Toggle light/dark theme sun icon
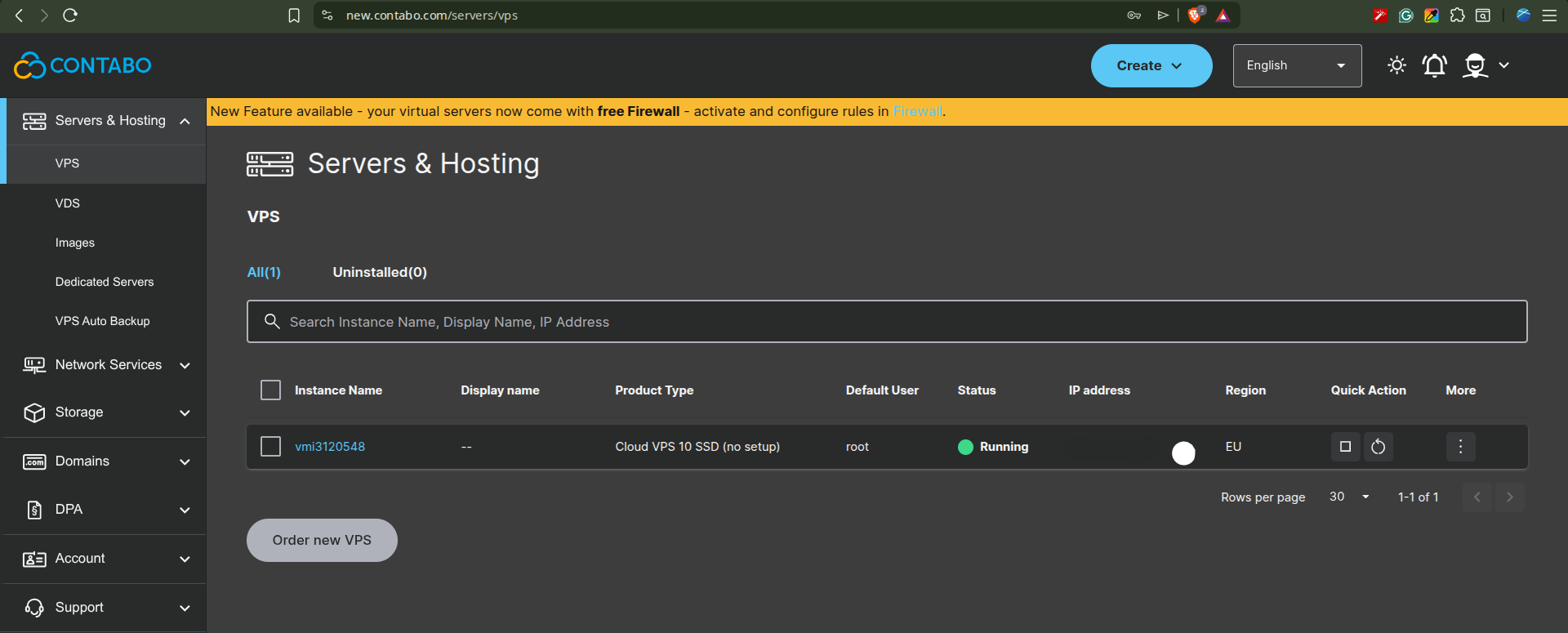Image resolution: width=1568 pixels, height=633 pixels. point(1396,65)
